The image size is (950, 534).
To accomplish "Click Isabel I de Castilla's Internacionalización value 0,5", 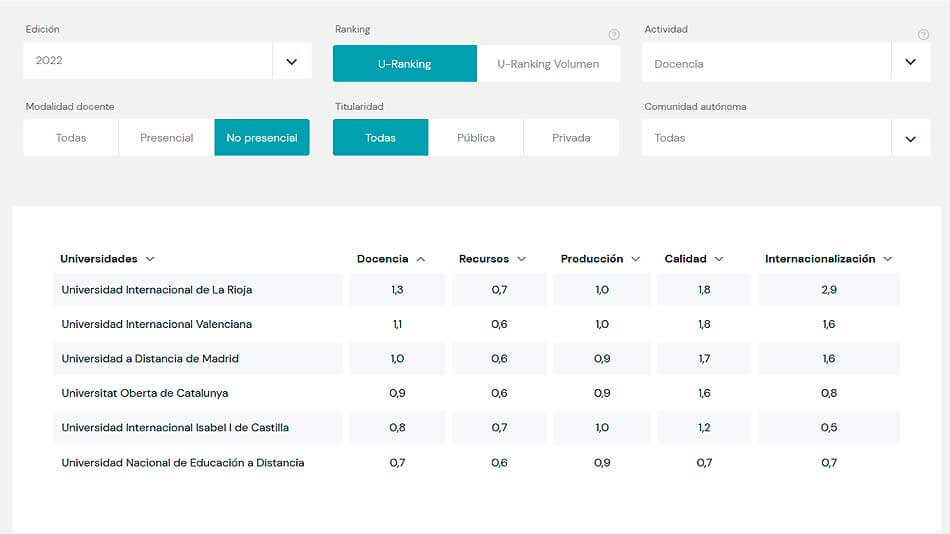I will (829, 428).
